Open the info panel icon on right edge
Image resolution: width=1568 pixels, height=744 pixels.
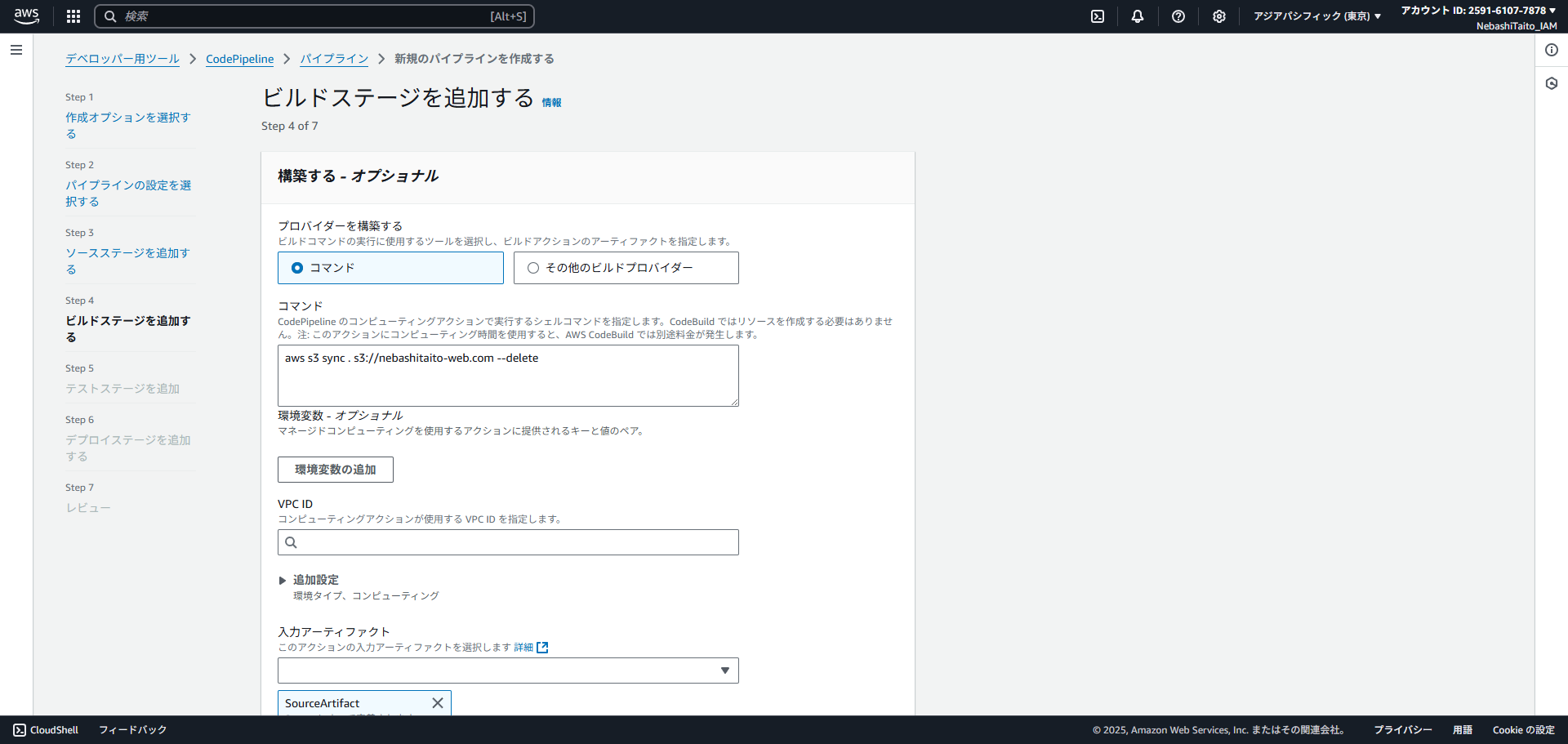tap(1552, 50)
